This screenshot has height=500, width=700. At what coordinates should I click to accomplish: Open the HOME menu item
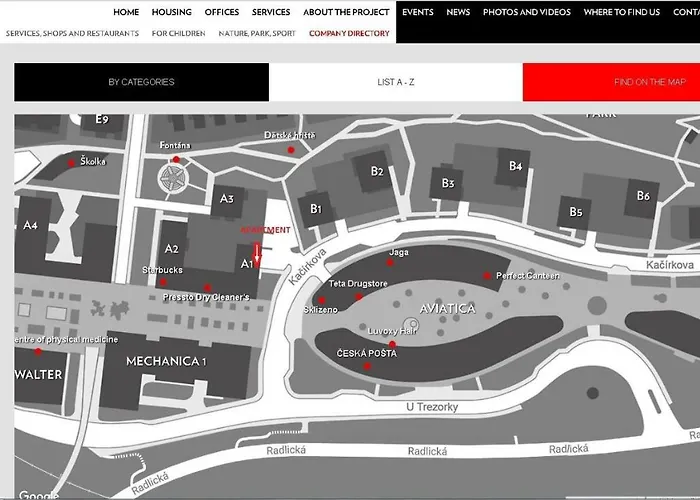126,12
